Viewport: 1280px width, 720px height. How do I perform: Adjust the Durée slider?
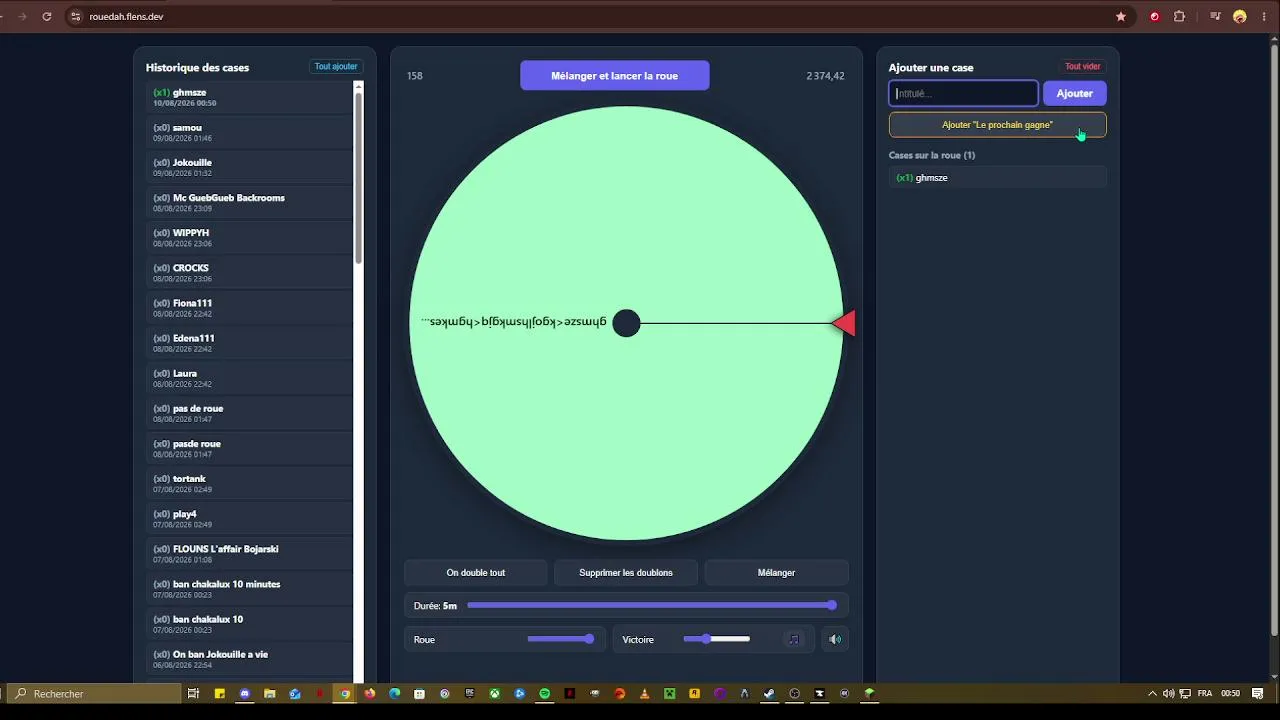pos(650,605)
